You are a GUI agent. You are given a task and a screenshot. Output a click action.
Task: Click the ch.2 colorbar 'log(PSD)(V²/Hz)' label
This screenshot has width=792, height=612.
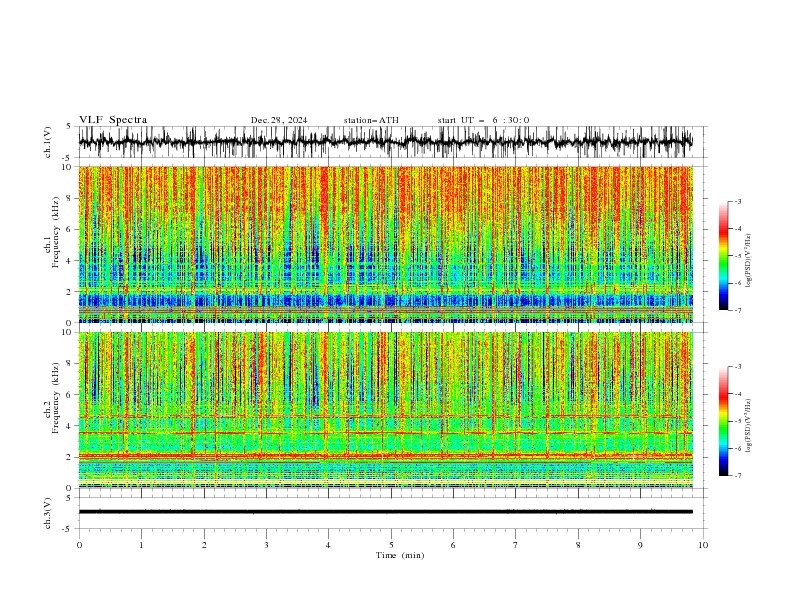748,426
